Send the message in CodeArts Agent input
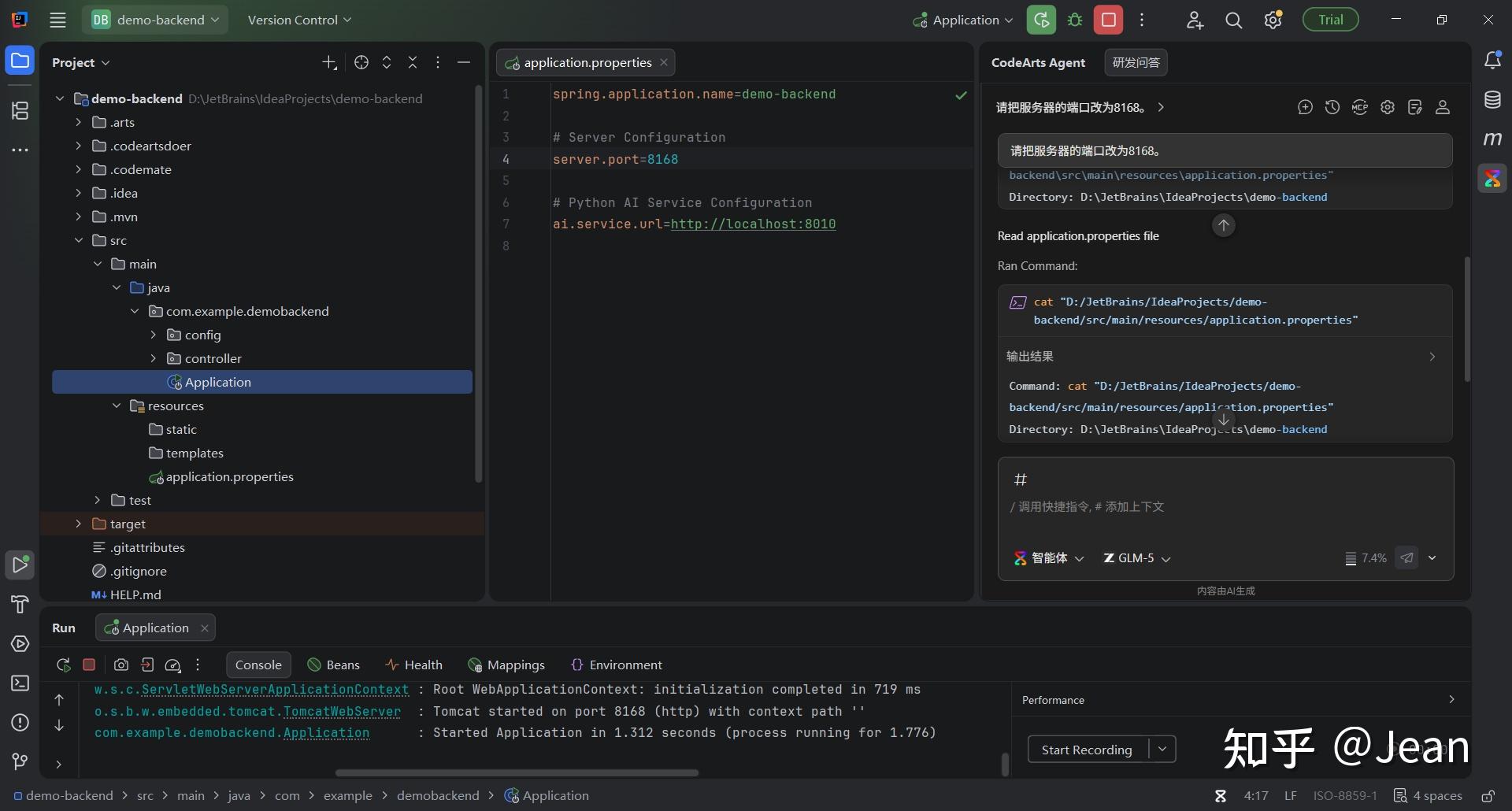The width and height of the screenshot is (1512, 811). click(1406, 557)
